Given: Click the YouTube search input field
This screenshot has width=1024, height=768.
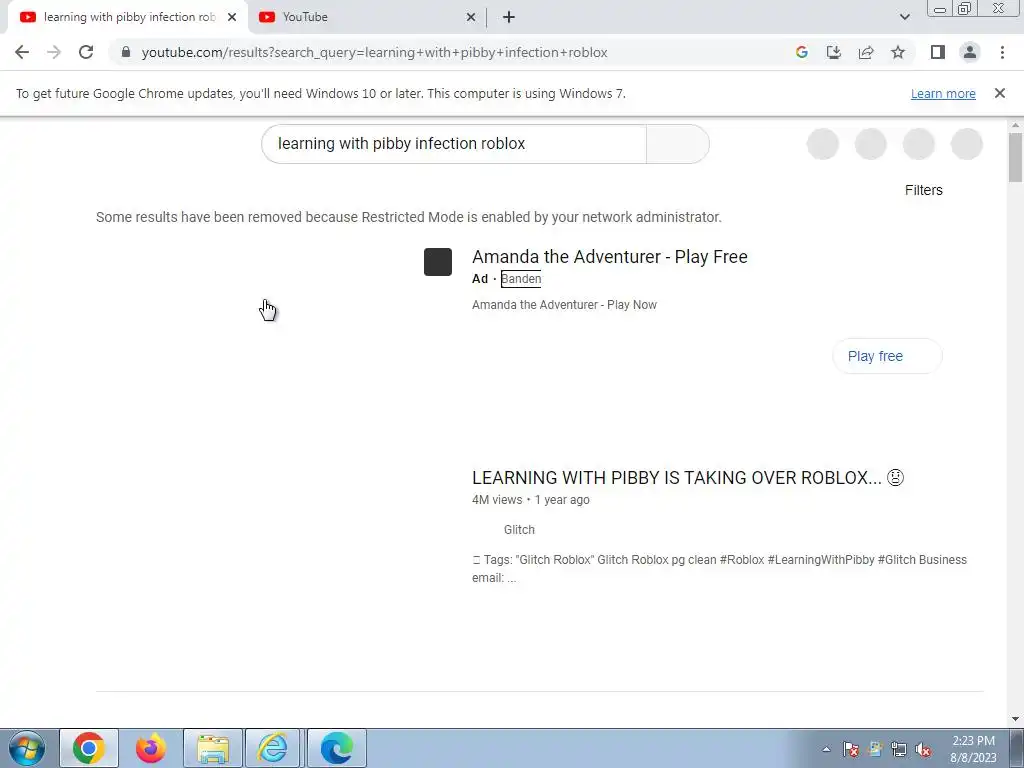Looking at the screenshot, I should (454, 144).
